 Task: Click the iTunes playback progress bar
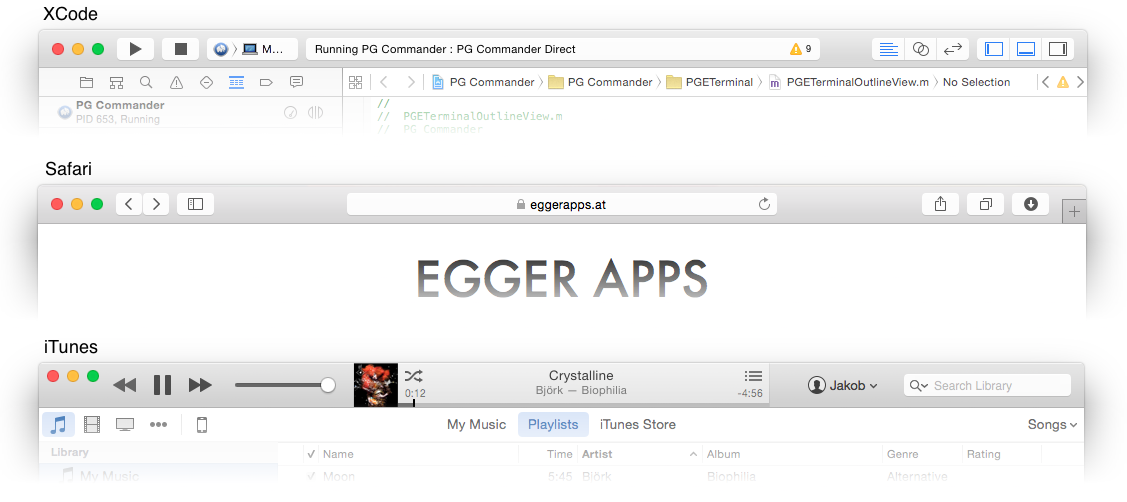click(584, 403)
